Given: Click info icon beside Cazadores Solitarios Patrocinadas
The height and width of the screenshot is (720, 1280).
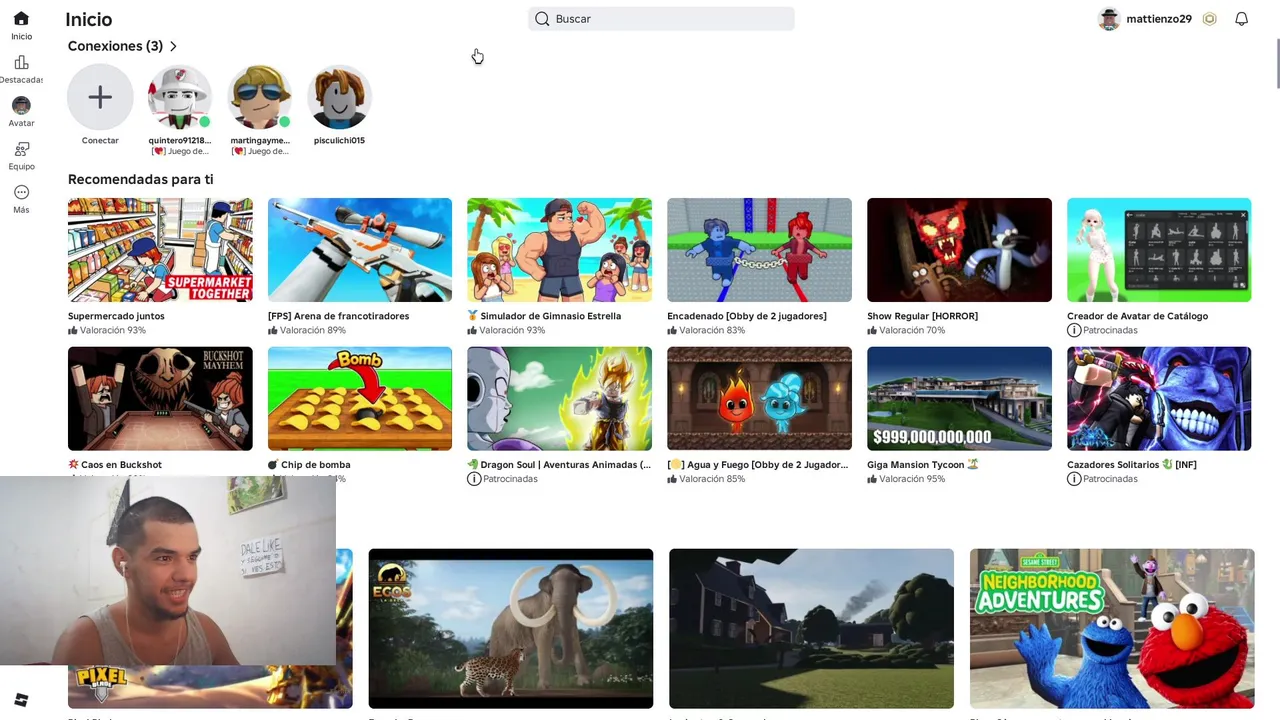Looking at the screenshot, I should (x=1074, y=479).
